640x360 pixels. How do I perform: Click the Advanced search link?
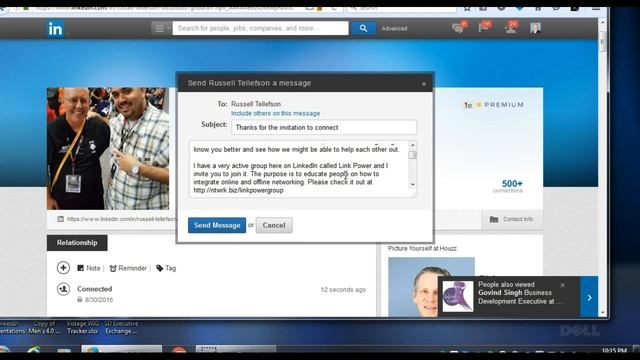click(394, 29)
